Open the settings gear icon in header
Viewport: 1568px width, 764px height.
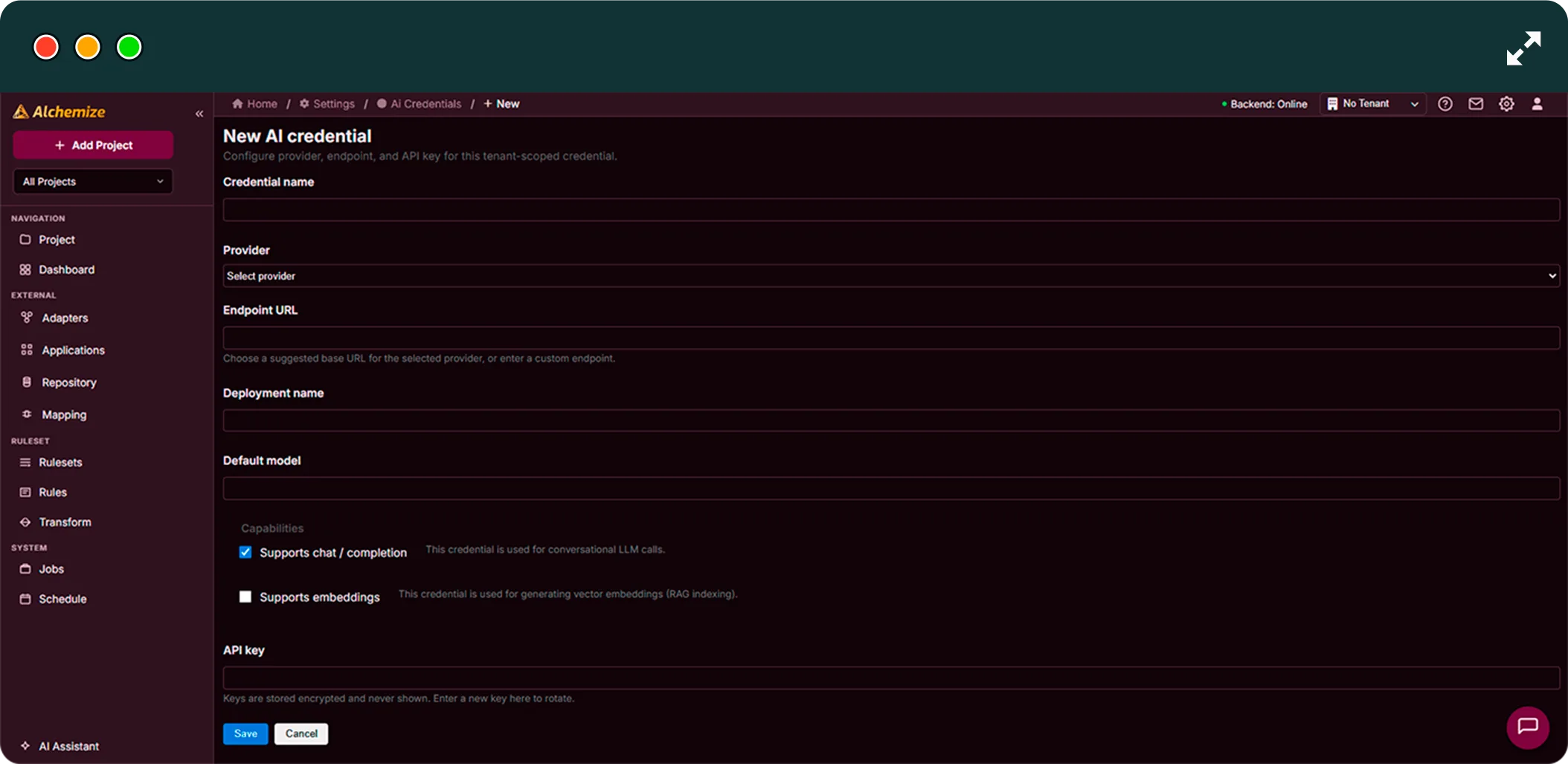[x=1506, y=104]
